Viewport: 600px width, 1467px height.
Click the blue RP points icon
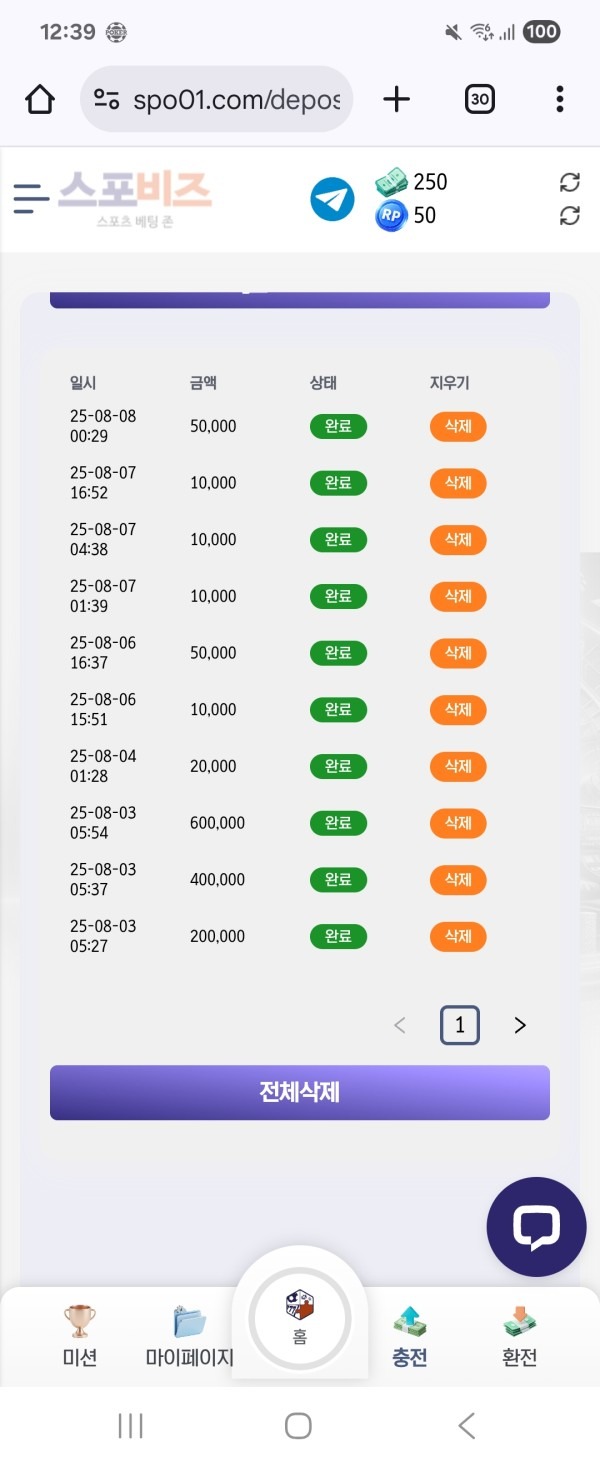tap(391, 216)
